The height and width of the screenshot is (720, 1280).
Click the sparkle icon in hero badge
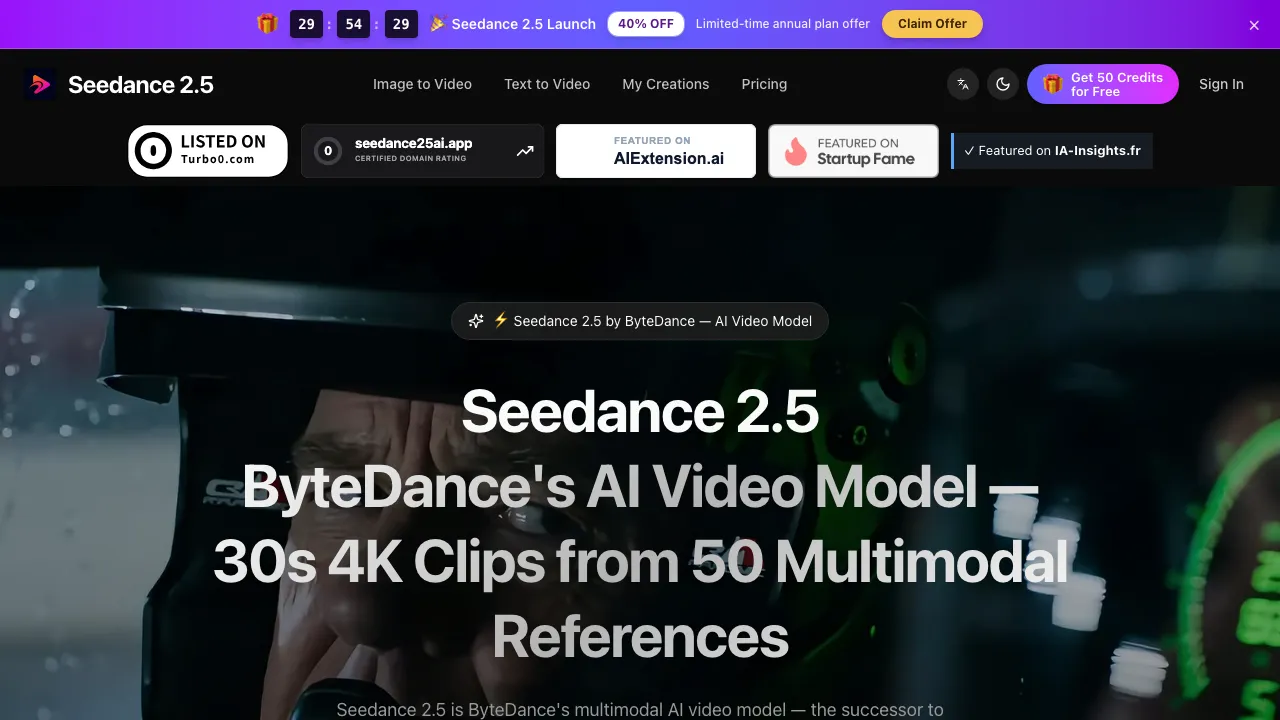476,321
